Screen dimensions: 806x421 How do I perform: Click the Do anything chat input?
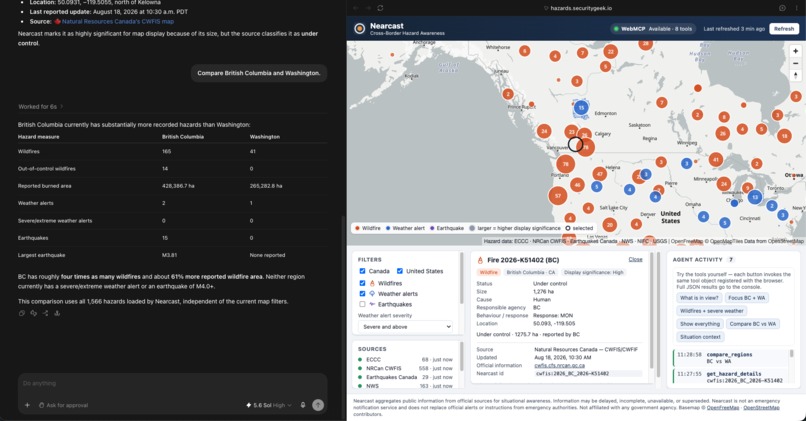coord(172,383)
